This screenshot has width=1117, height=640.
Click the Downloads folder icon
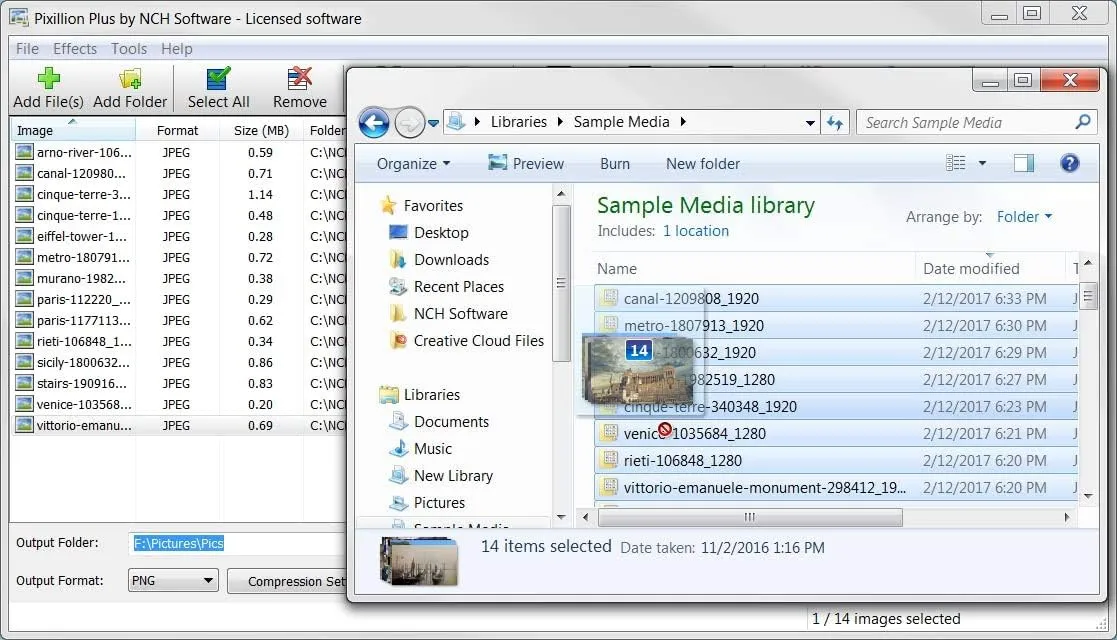click(x=398, y=259)
